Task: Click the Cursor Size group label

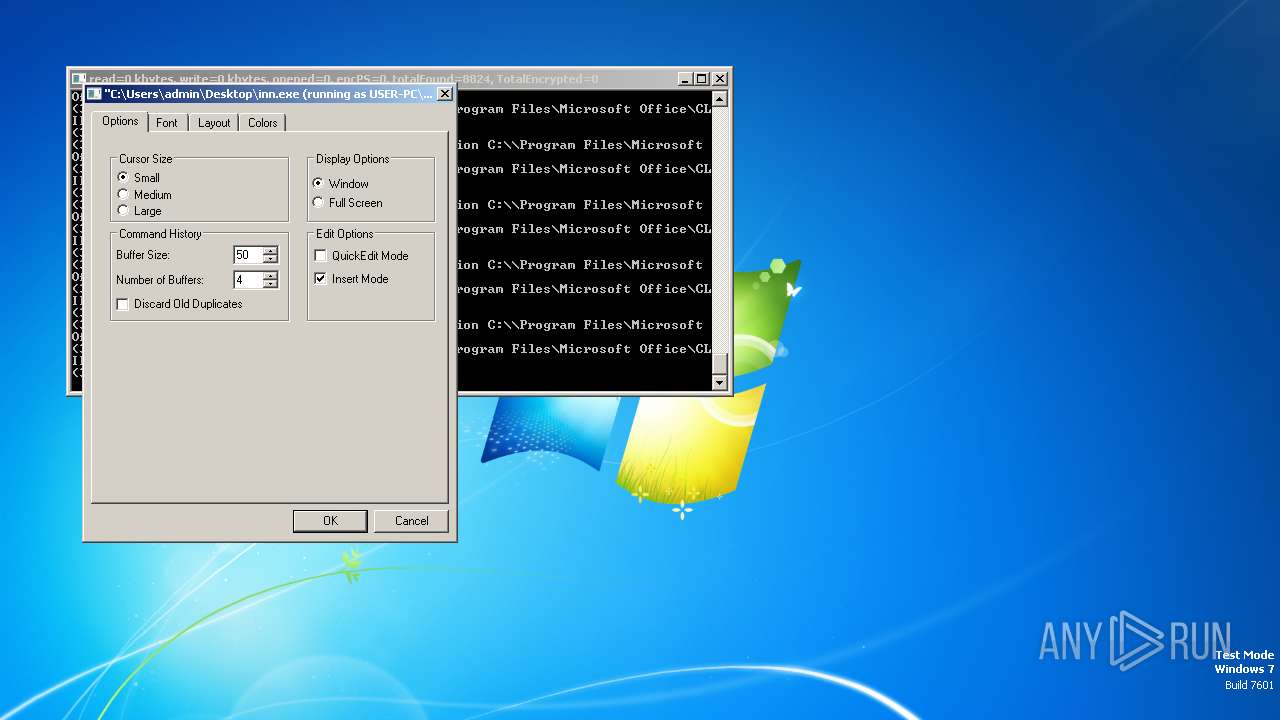Action: [146, 159]
